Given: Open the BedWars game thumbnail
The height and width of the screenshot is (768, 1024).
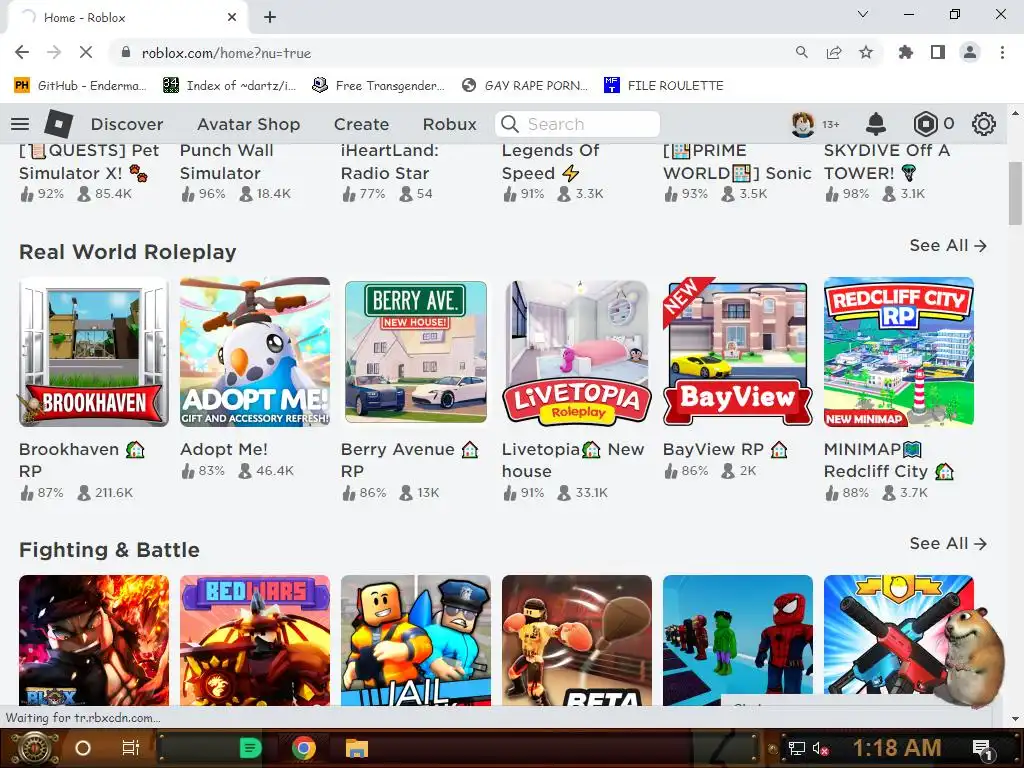Looking at the screenshot, I should (x=255, y=640).
